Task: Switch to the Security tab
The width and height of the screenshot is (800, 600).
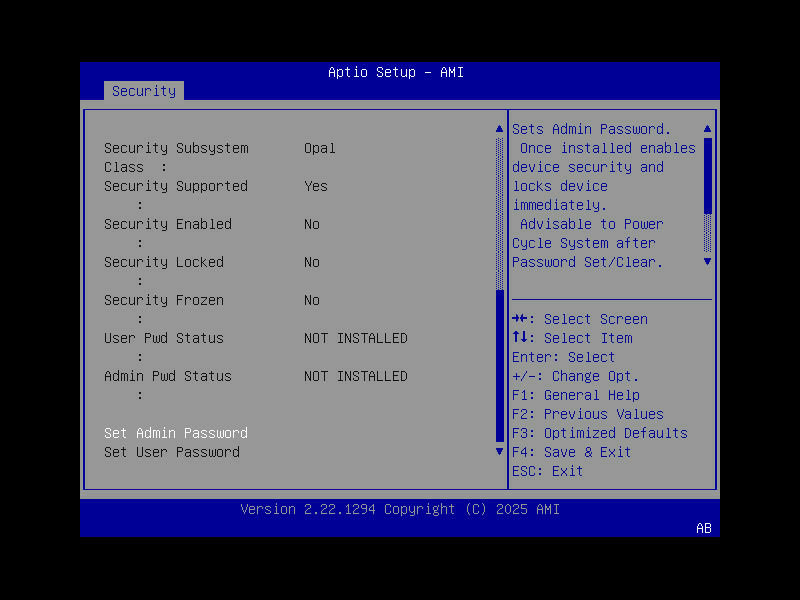Action: point(143,91)
